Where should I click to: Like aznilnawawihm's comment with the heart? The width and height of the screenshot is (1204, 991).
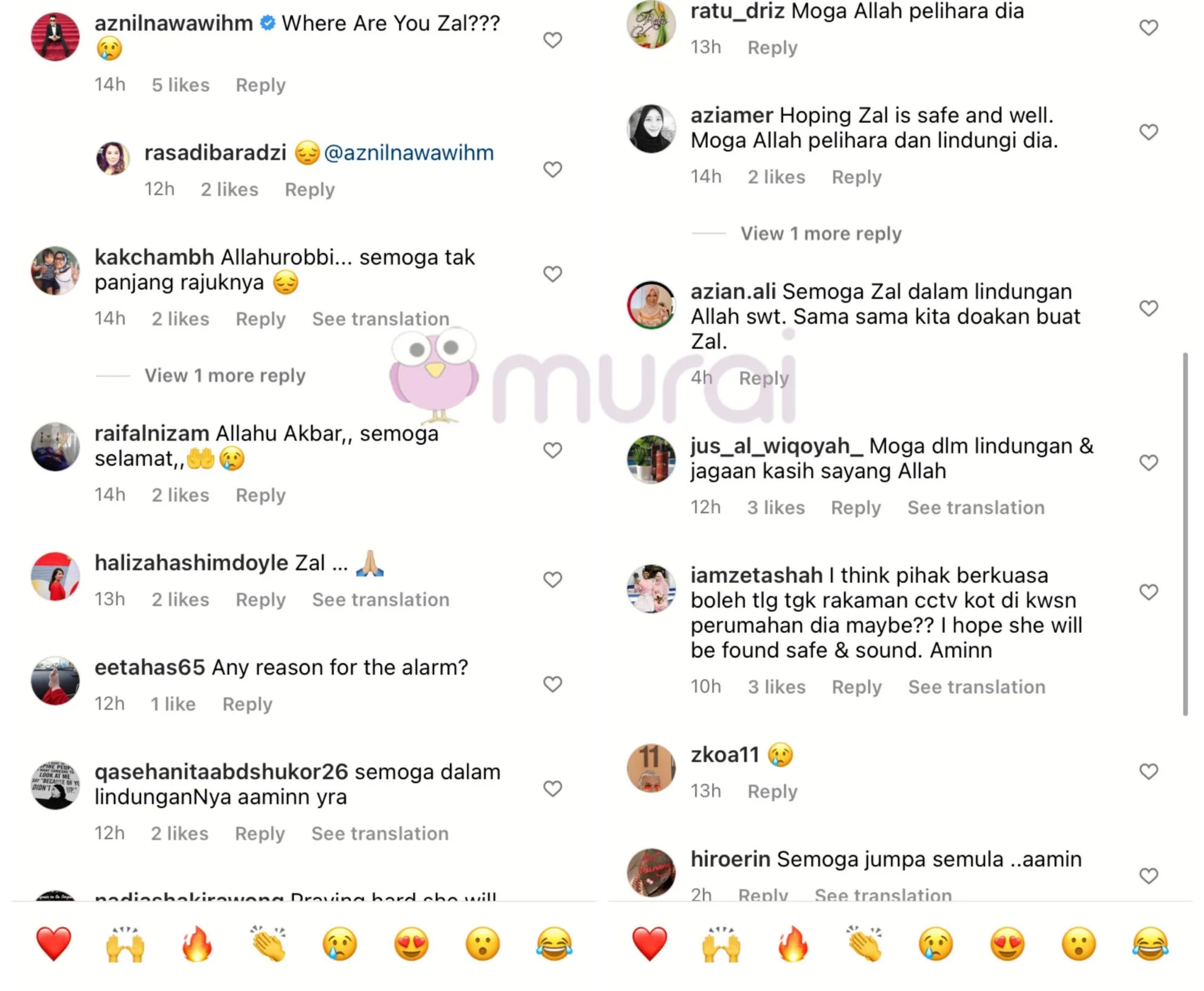point(552,40)
